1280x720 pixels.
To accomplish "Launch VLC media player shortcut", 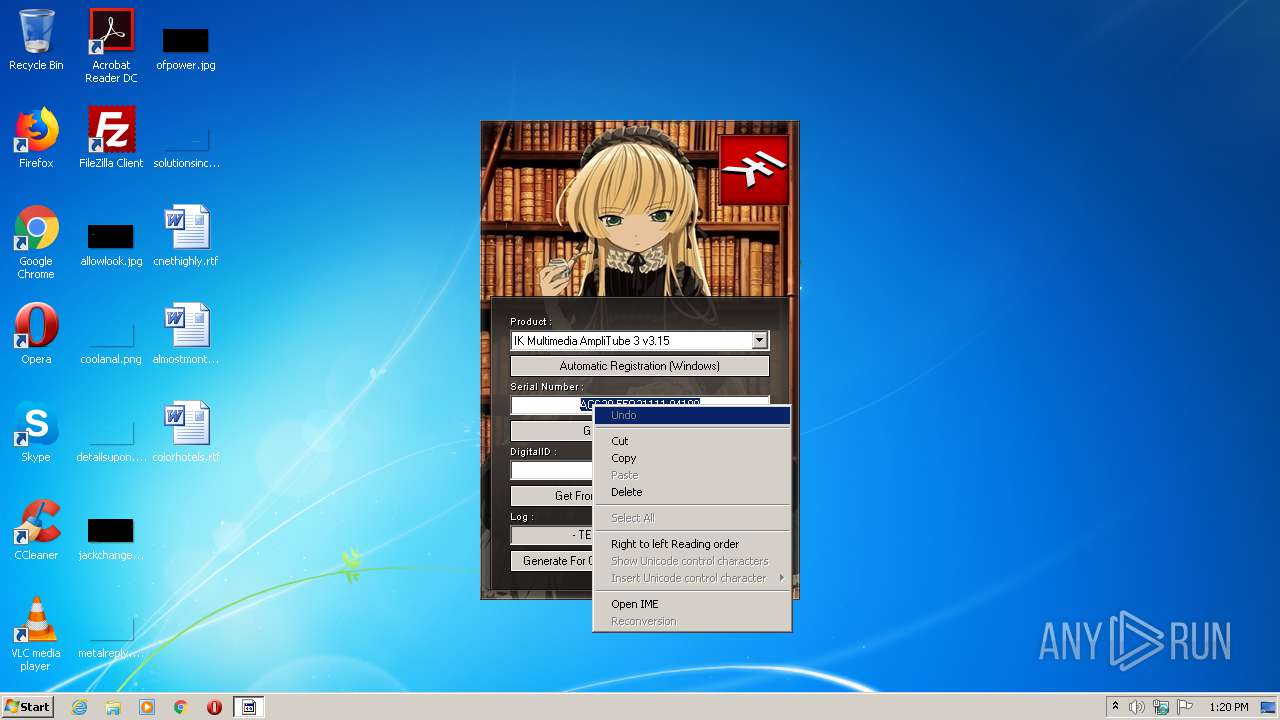I will 36,634.
